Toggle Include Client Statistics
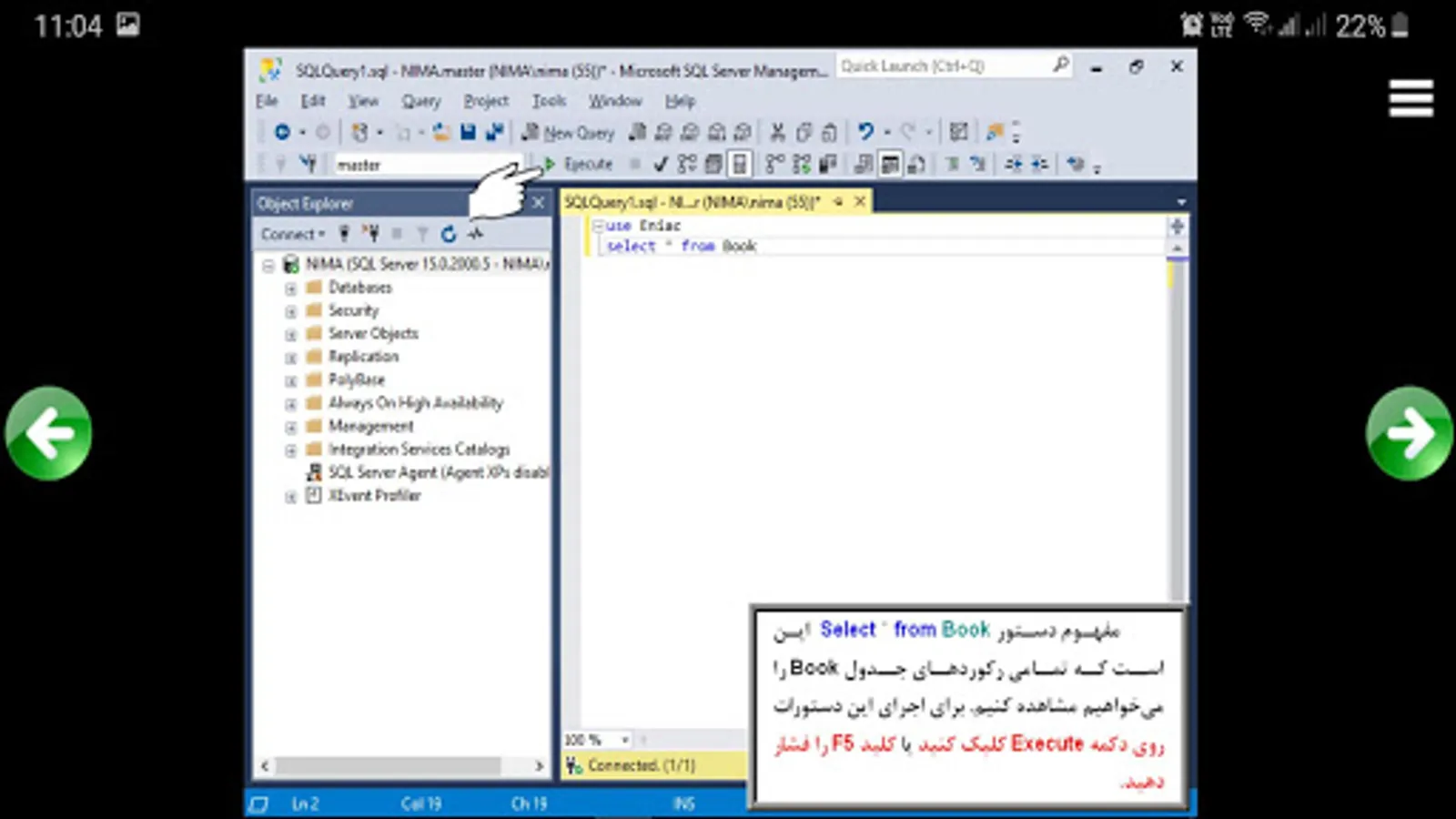 [827, 164]
